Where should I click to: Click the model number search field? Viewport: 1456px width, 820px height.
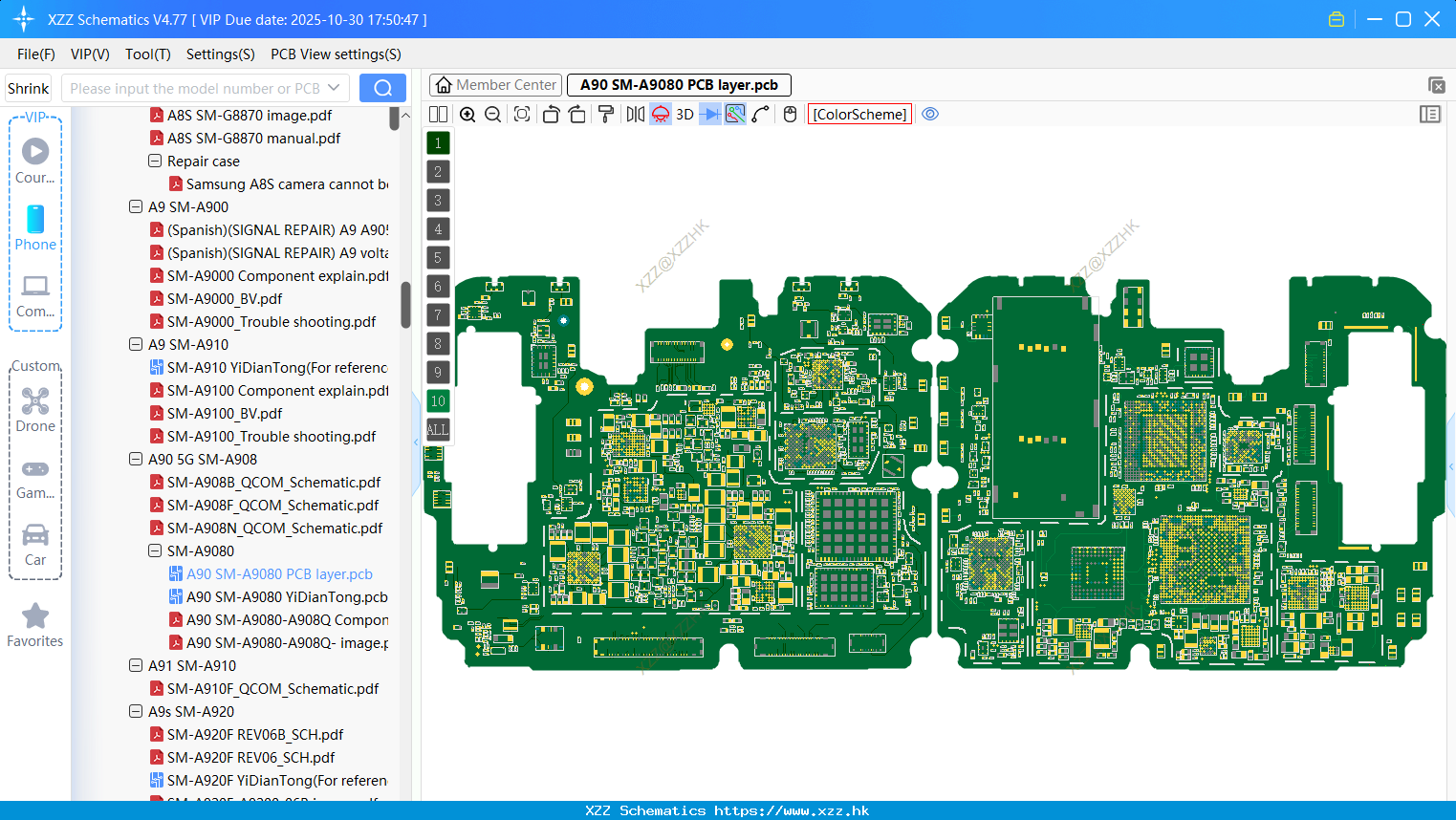[x=195, y=88]
